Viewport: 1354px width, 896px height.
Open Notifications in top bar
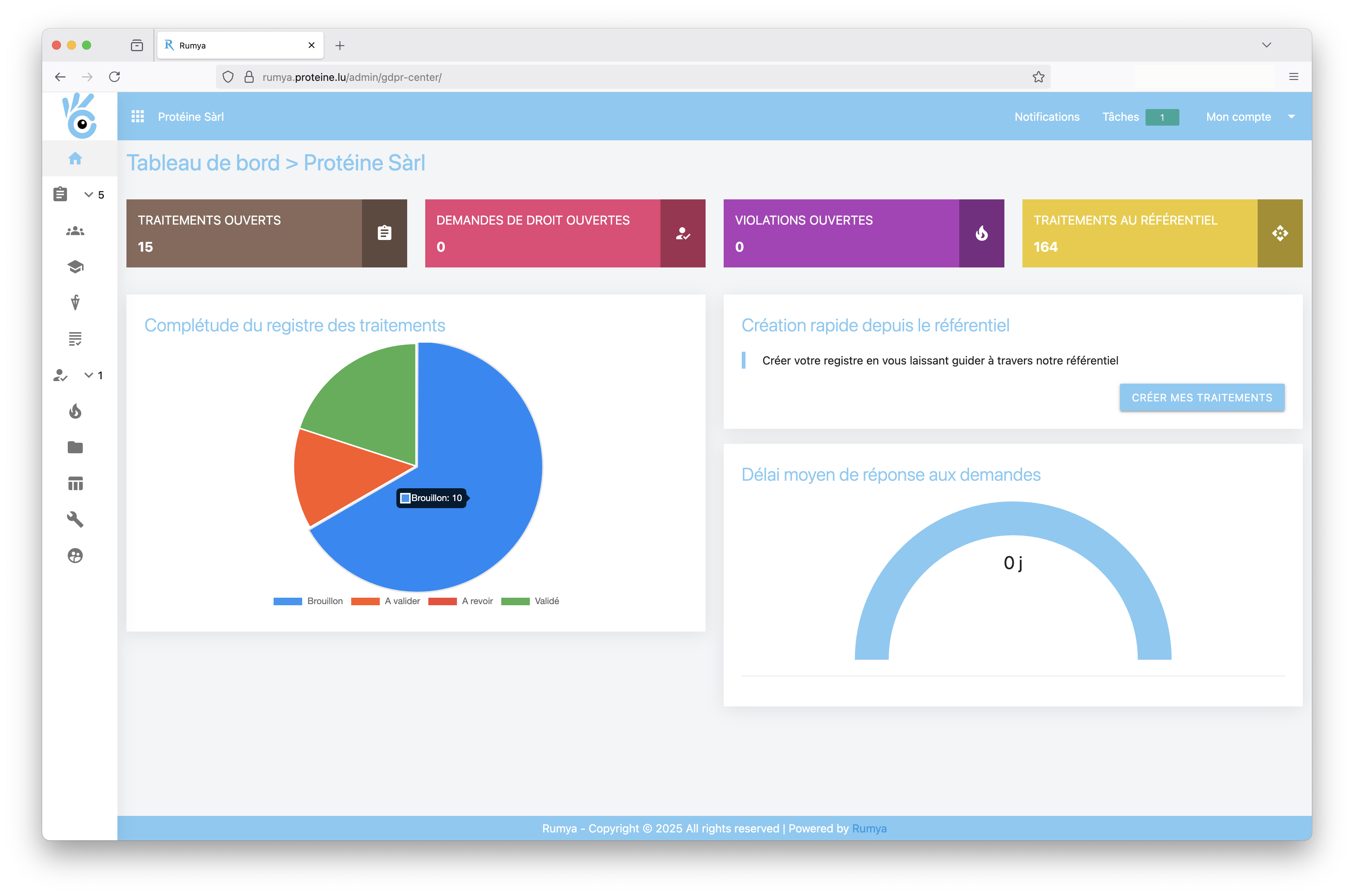point(1047,117)
